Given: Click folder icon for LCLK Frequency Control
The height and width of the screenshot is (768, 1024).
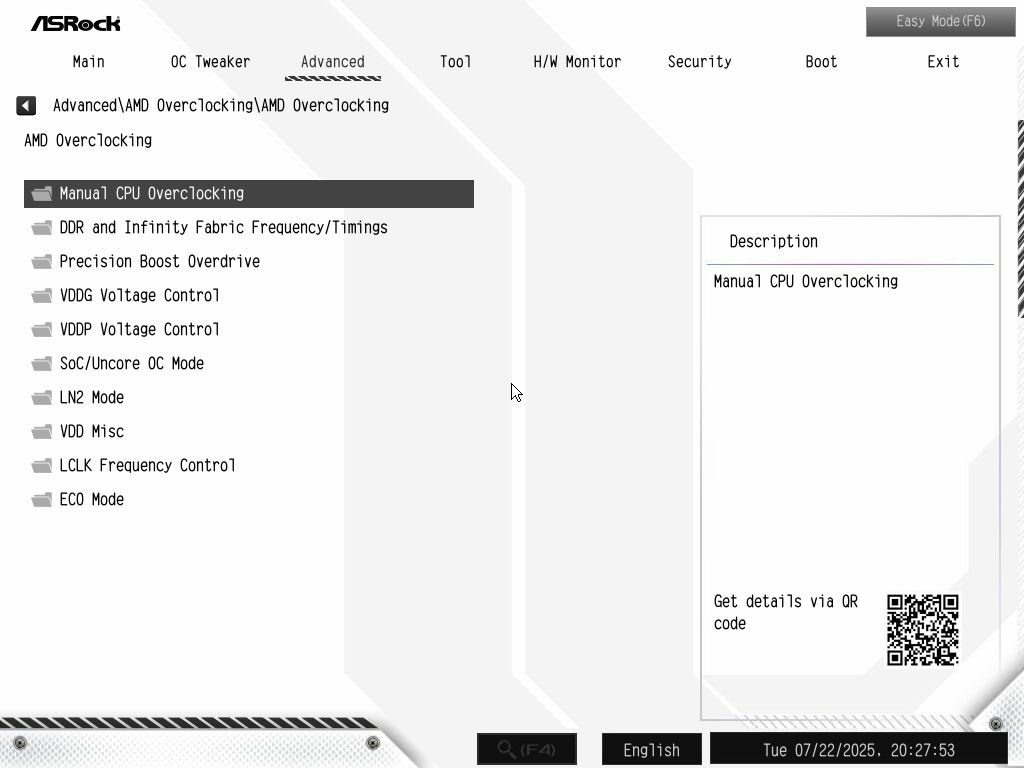Looking at the screenshot, I should click(42, 465).
